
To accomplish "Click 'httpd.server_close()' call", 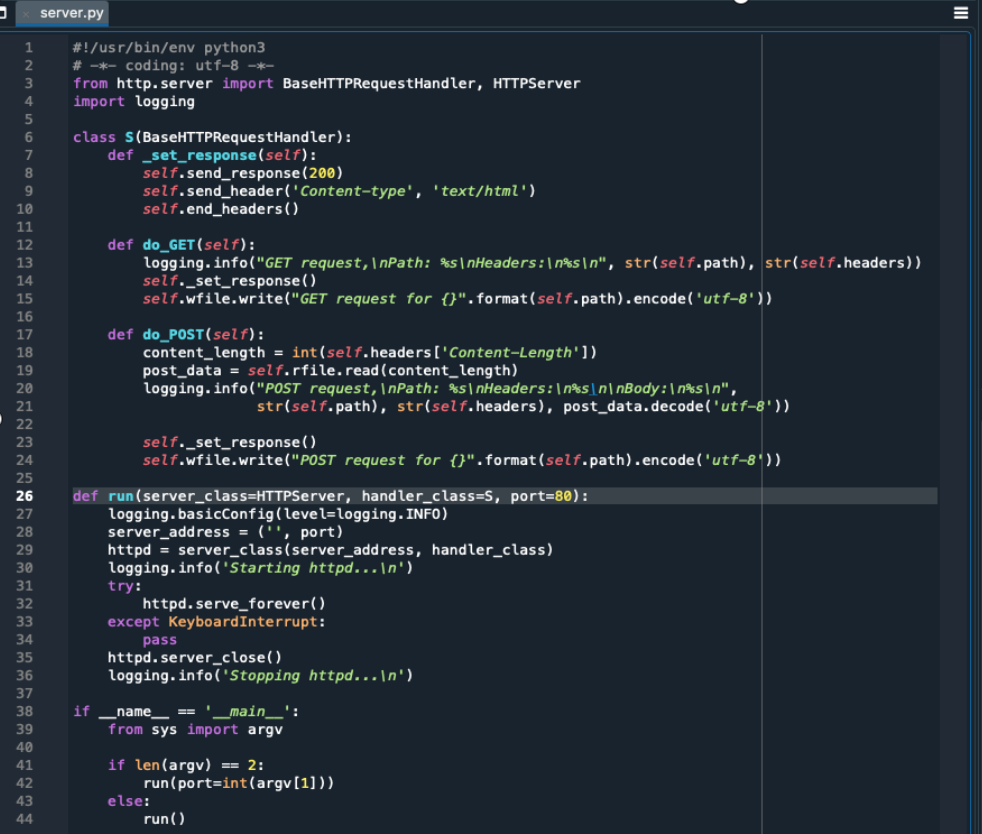I will point(194,657).
